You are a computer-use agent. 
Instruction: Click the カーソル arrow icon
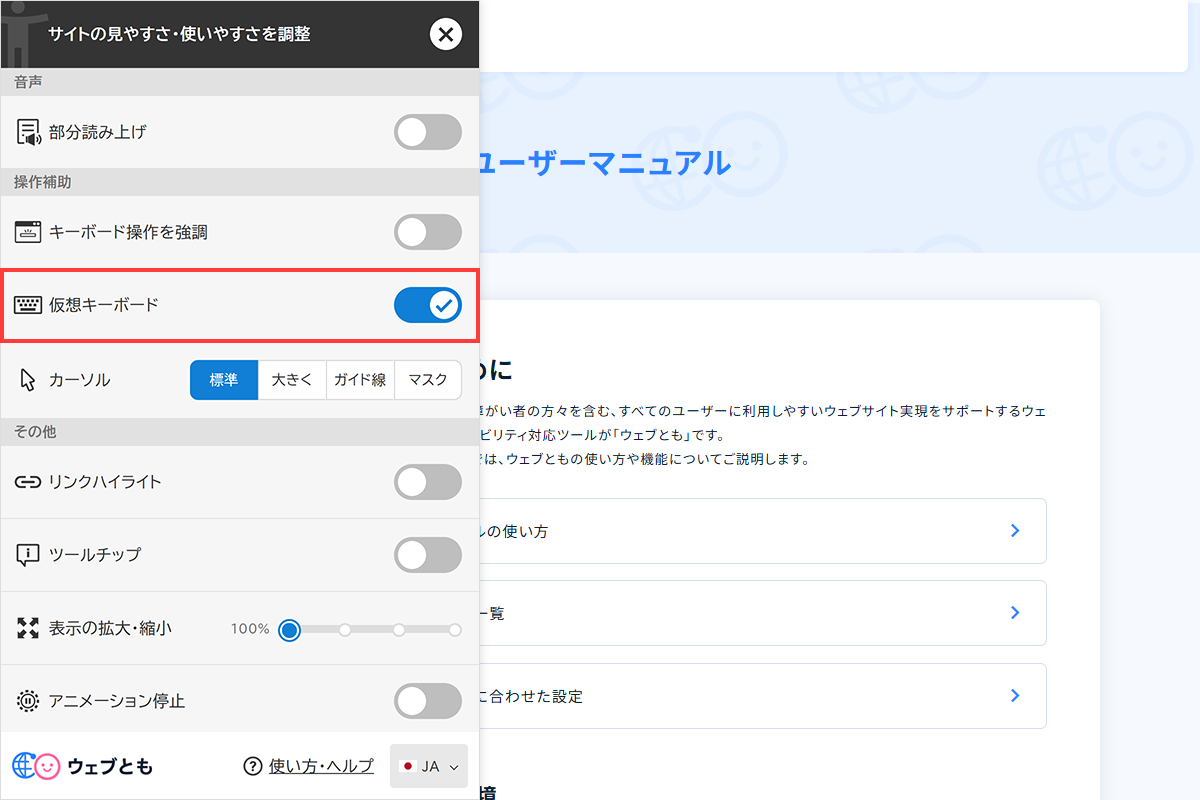click(25, 379)
